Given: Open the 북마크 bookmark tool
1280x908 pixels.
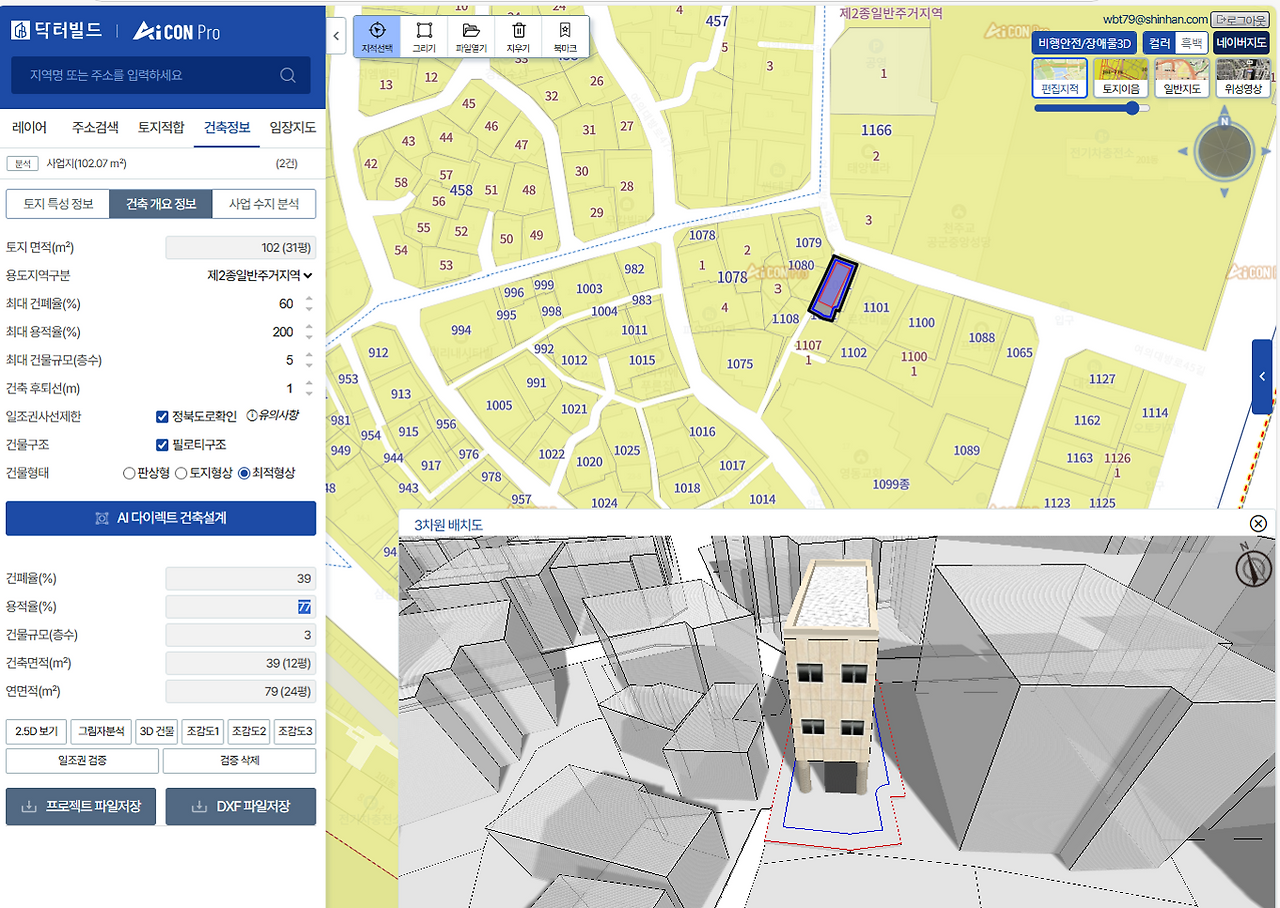Looking at the screenshot, I should point(565,37).
